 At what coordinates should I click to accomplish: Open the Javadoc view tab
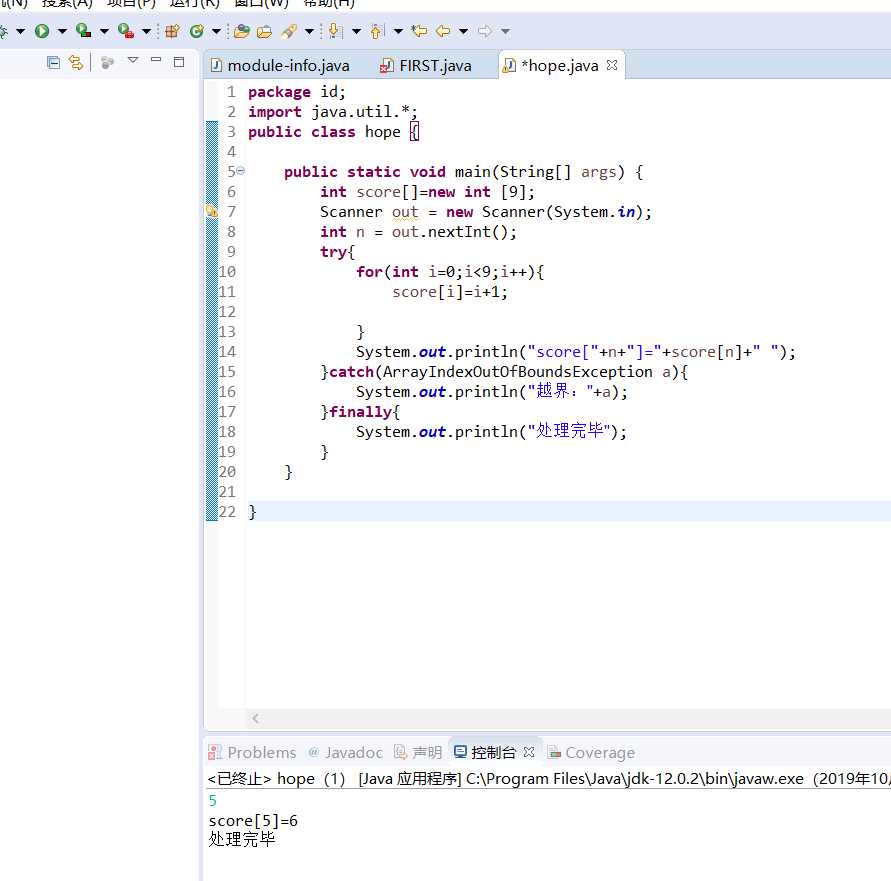point(345,753)
